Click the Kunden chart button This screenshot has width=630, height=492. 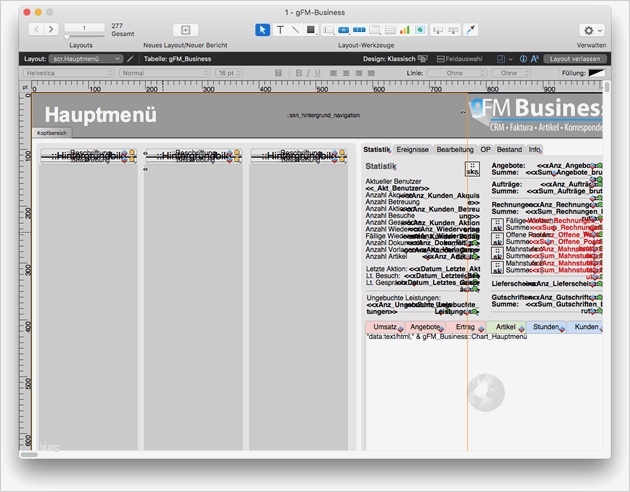pos(585,327)
